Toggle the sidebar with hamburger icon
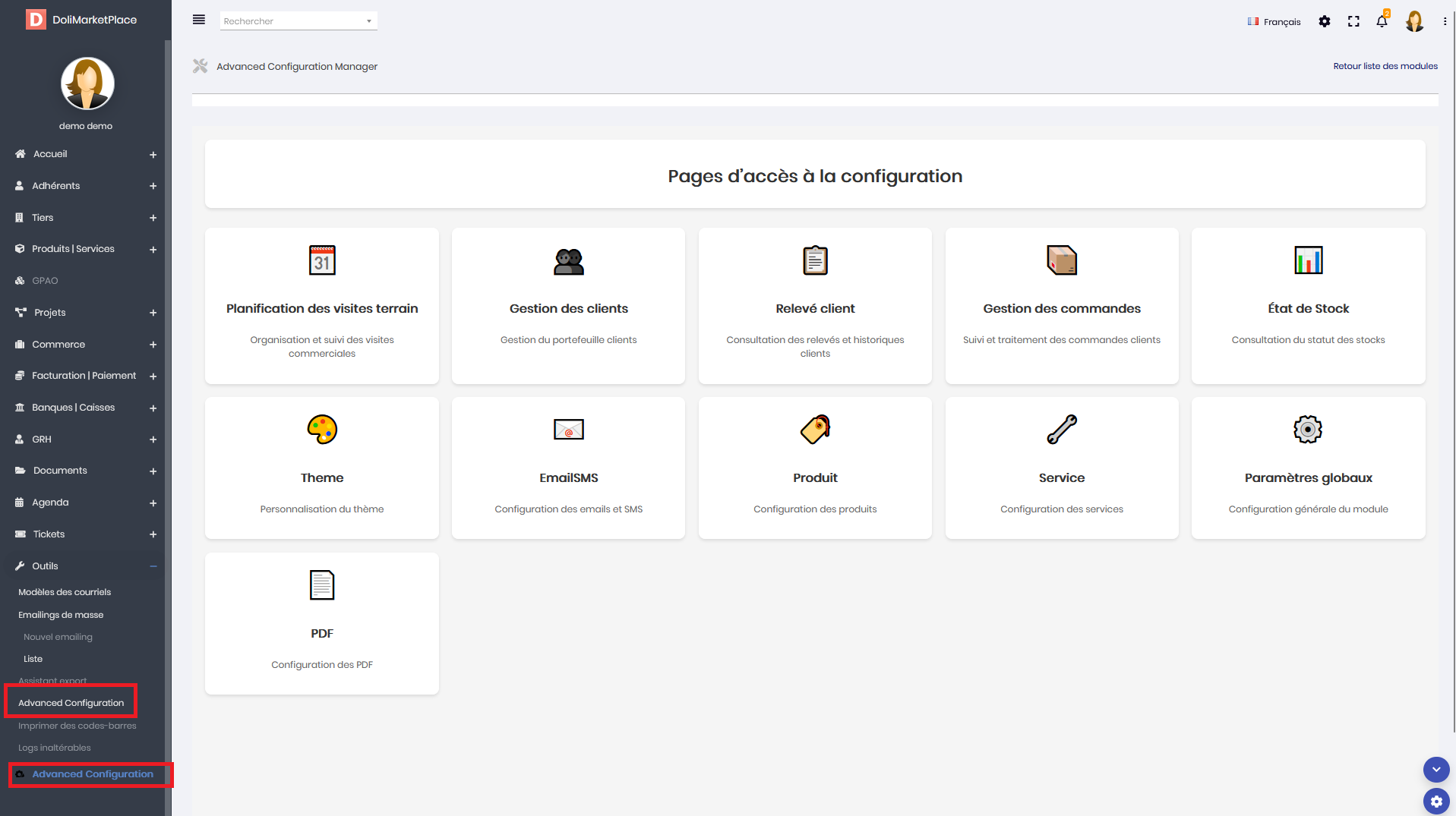This screenshot has height=816, width=1456. (x=199, y=20)
